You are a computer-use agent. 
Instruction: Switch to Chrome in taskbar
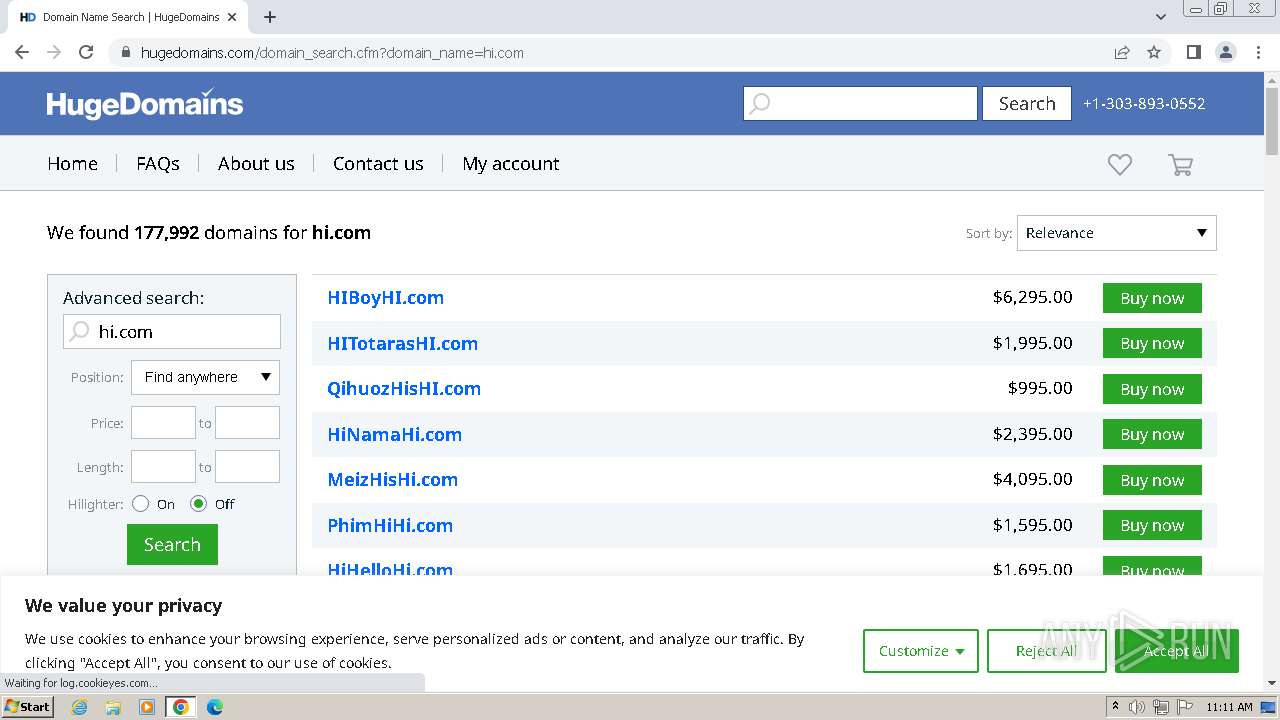(181, 707)
